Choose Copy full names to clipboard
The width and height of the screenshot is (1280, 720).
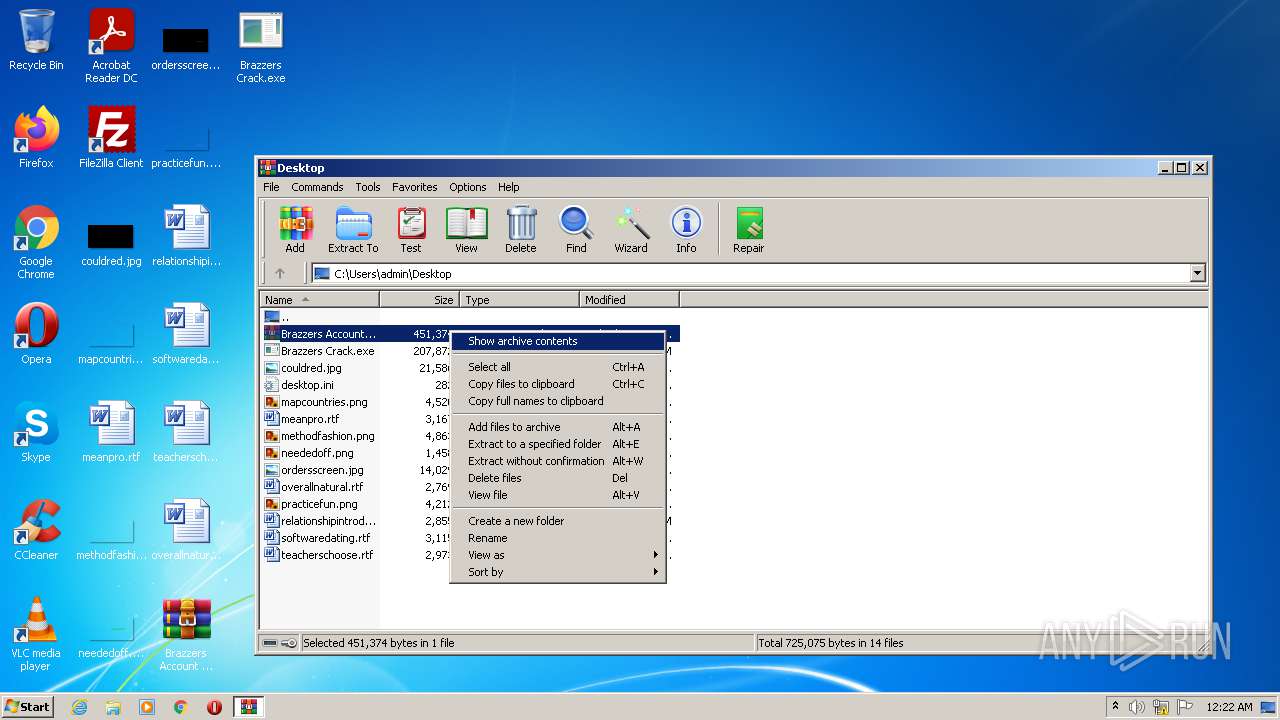558,401
